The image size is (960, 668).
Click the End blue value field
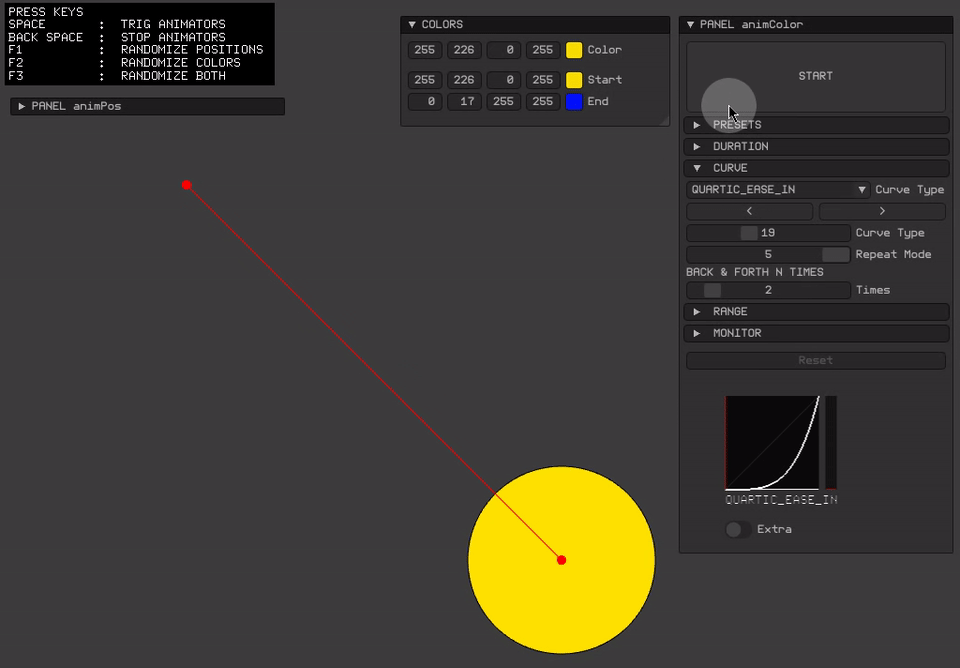503,102
